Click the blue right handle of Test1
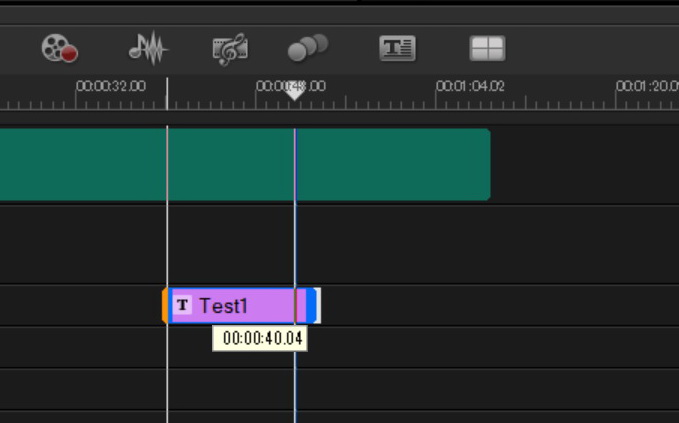The width and height of the screenshot is (679, 423). [x=313, y=306]
